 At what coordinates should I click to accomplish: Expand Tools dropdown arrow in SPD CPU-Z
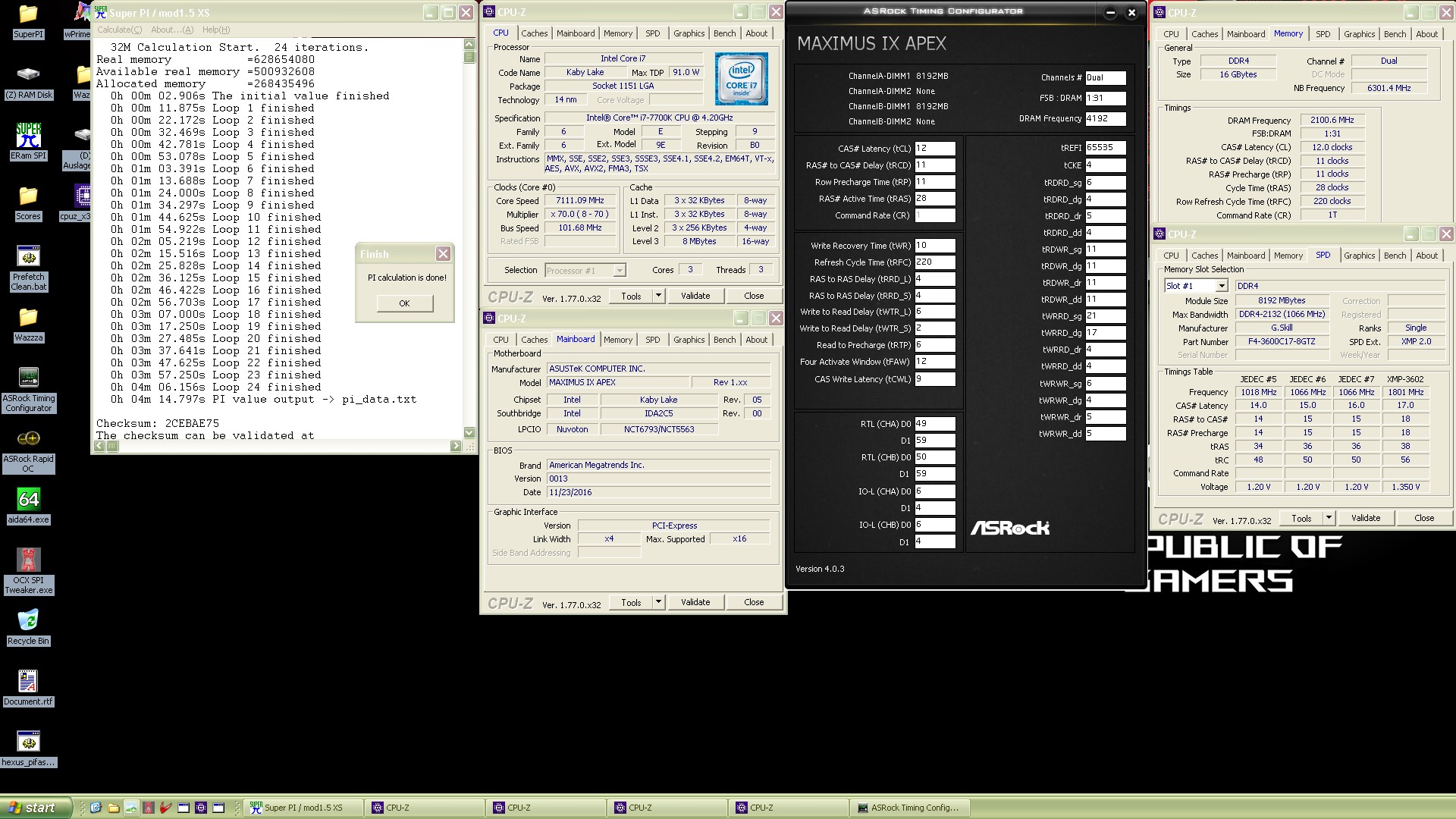point(1329,518)
